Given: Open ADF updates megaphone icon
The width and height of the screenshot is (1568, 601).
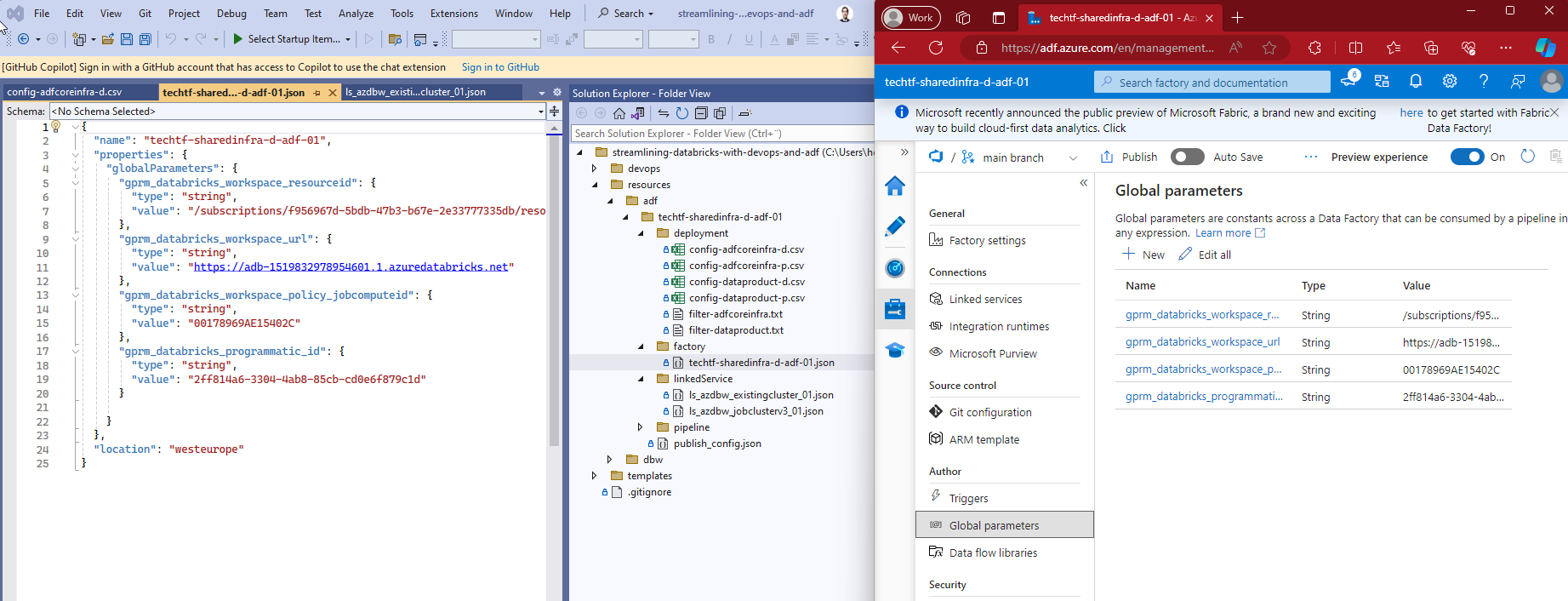Looking at the screenshot, I should tap(1348, 81).
